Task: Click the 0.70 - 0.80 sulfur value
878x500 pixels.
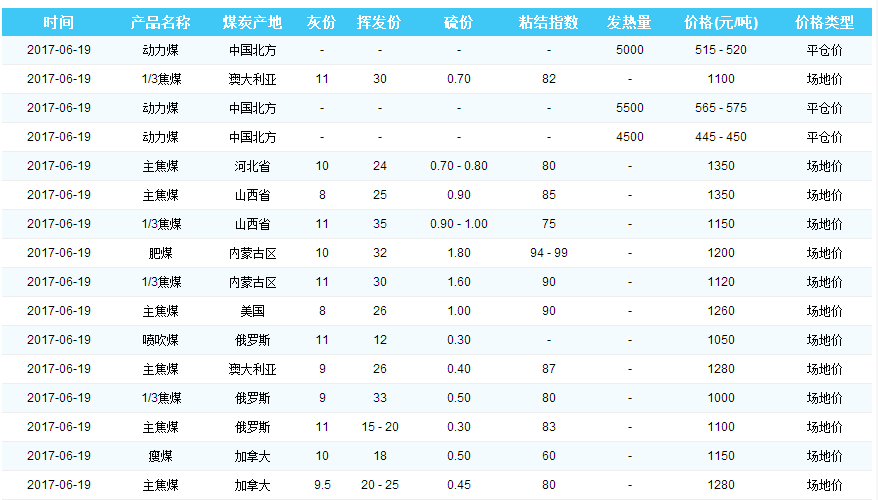Action: [459, 166]
